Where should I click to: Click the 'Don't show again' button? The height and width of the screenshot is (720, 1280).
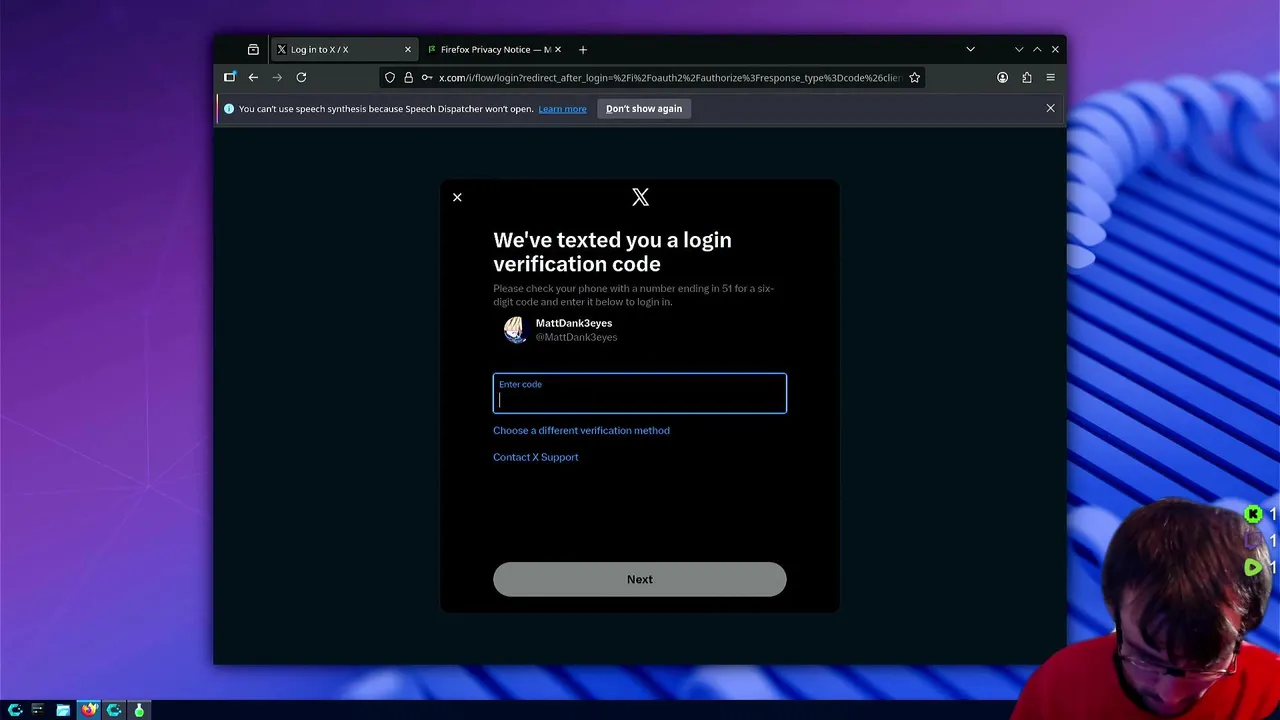(644, 109)
